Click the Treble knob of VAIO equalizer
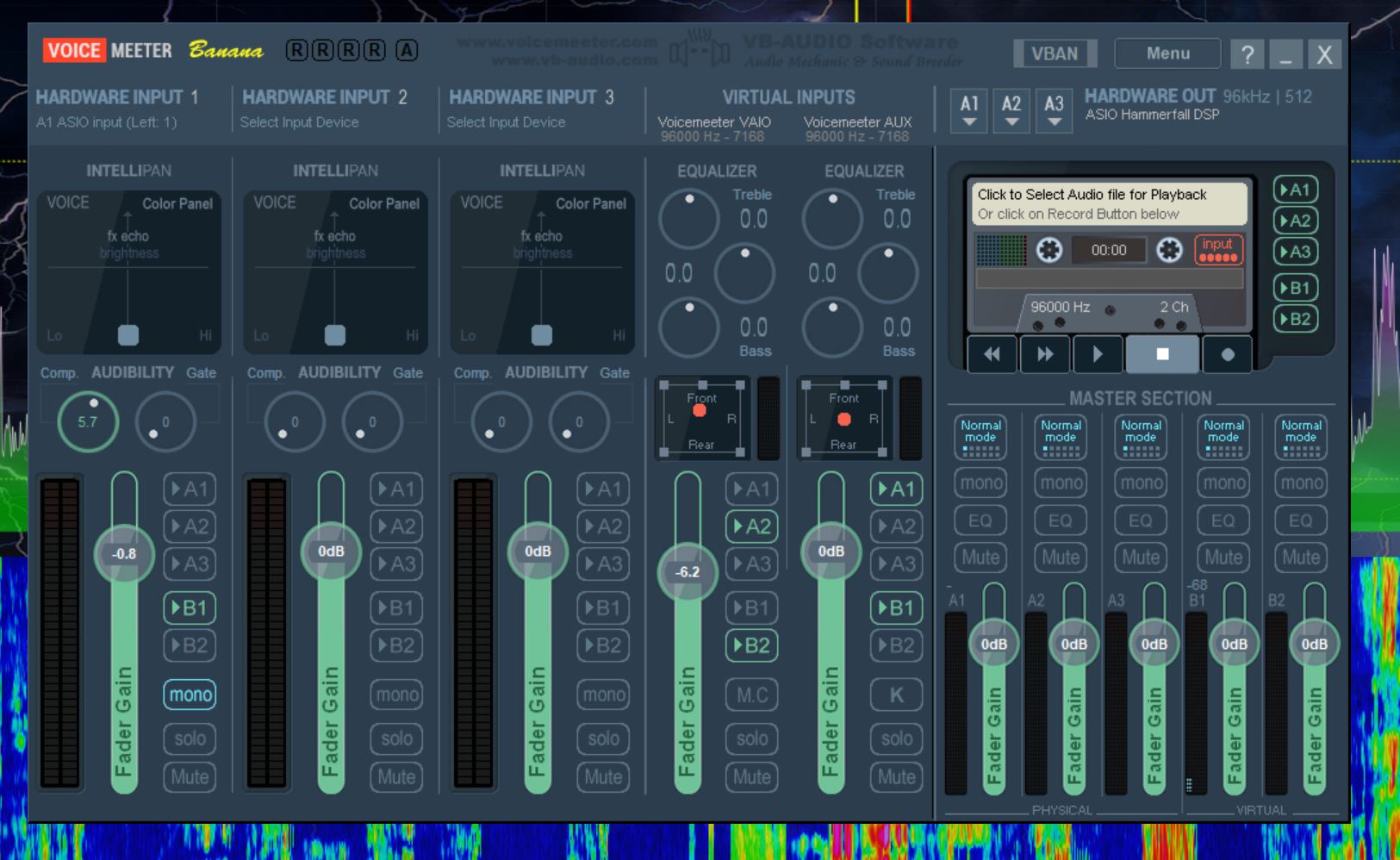 click(689, 219)
